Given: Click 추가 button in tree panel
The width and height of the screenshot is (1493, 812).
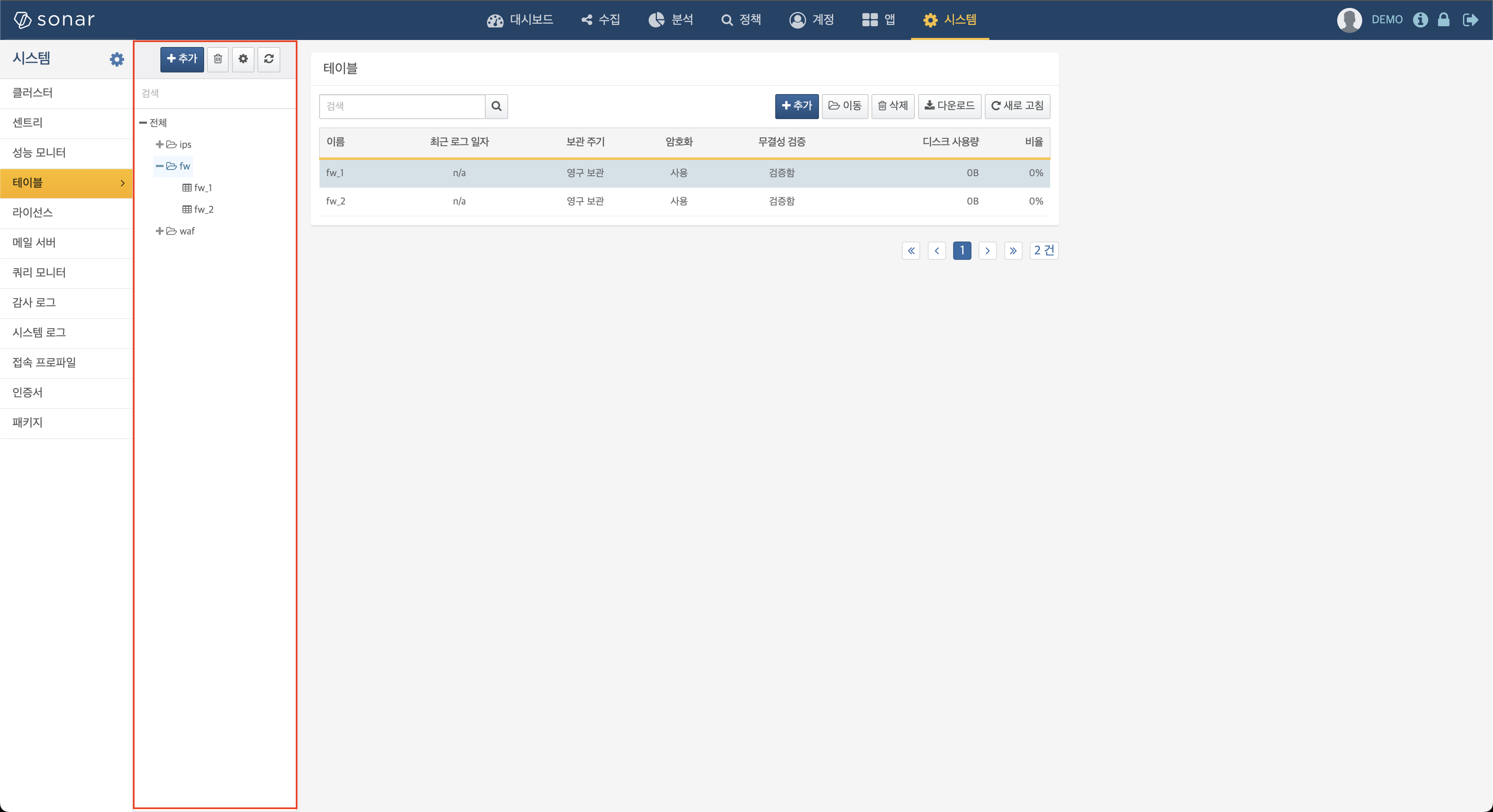Looking at the screenshot, I should (182, 59).
